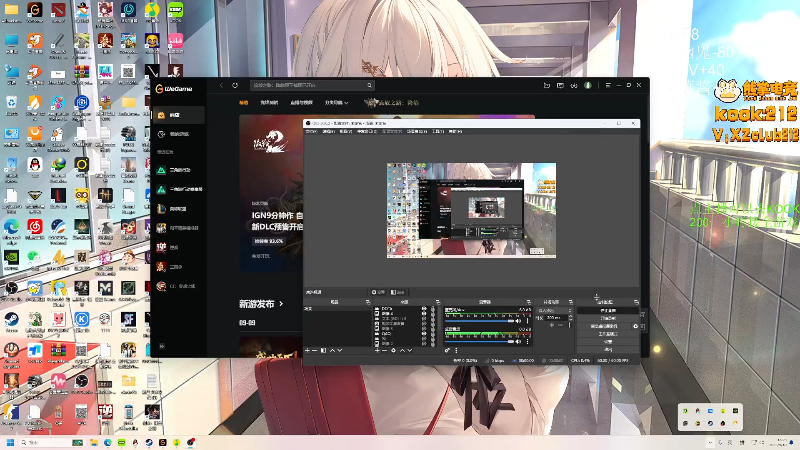Open the OBS Help menu
This screenshot has width=800, height=450.
[x=455, y=131]
